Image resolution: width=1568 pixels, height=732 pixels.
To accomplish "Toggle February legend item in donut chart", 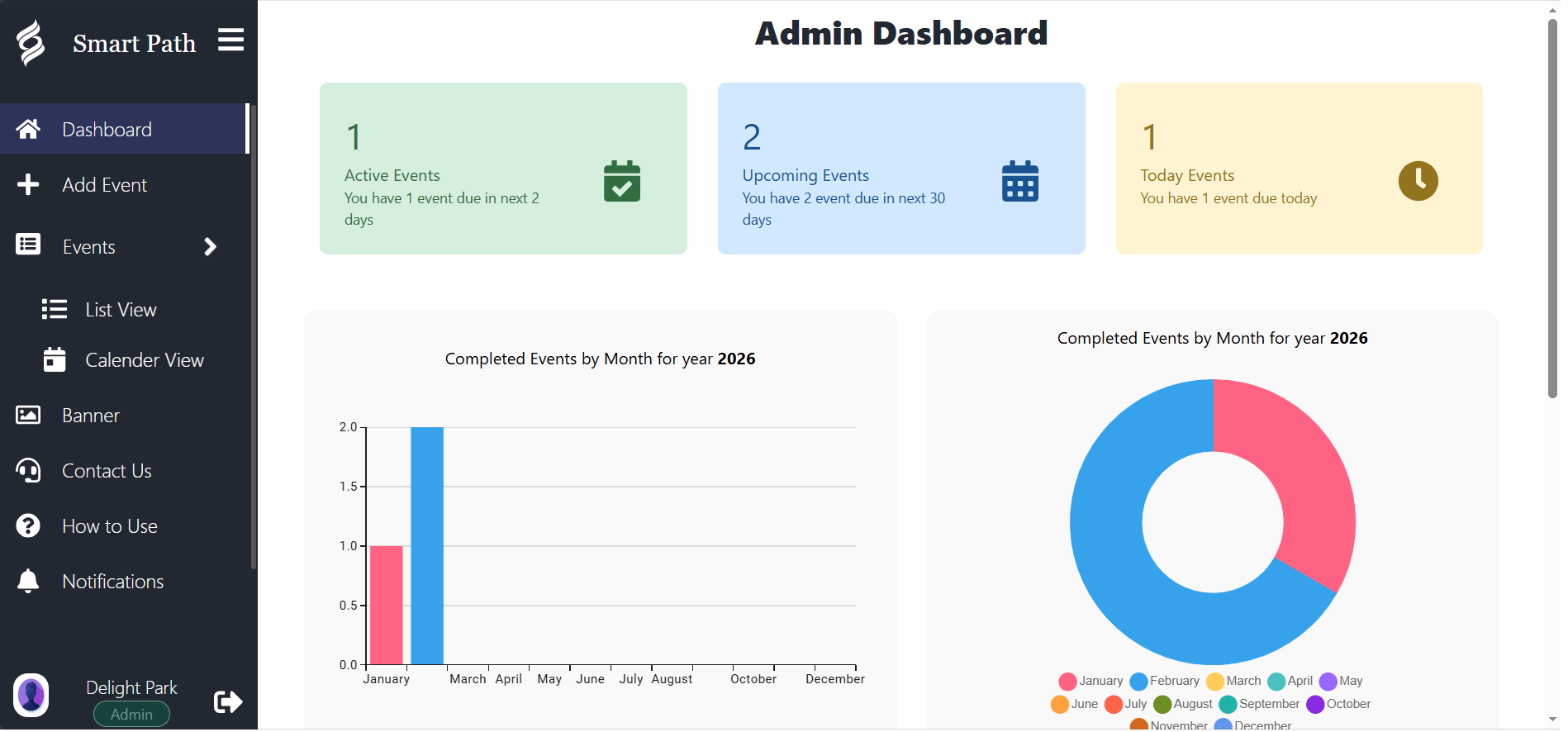I will 1165,682.
